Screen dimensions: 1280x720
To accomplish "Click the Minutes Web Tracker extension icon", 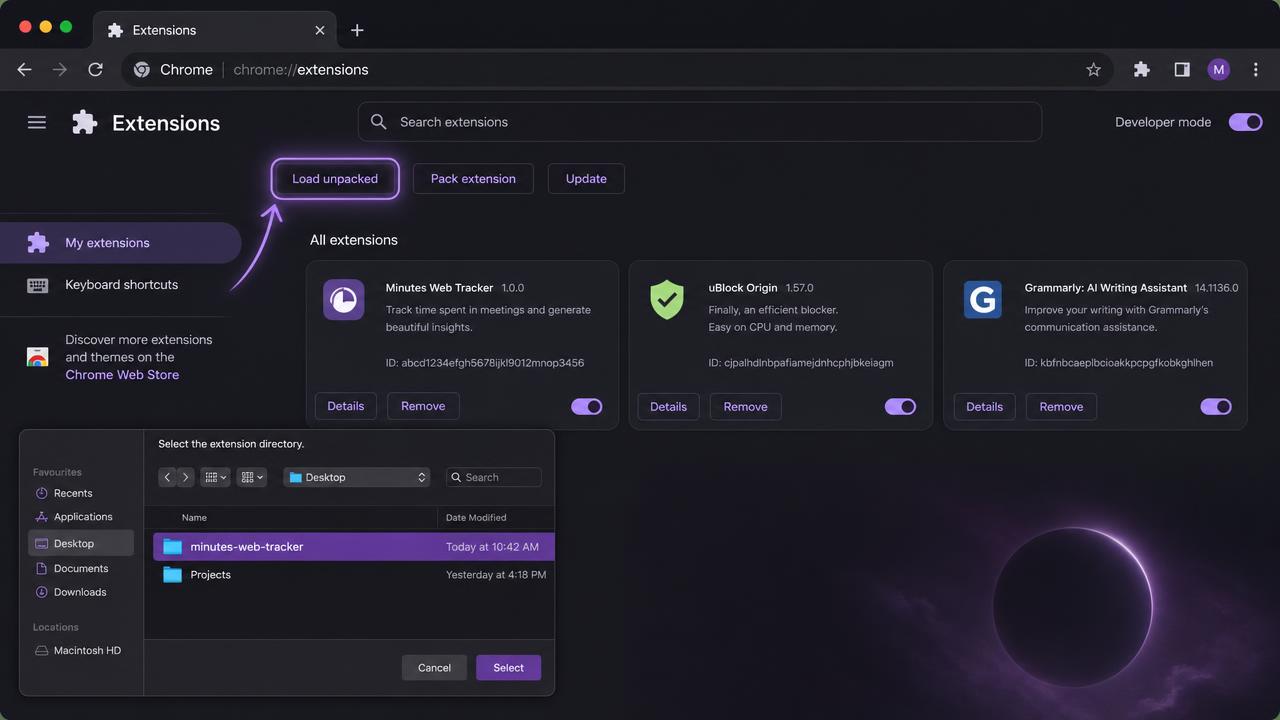I will coord(344,300).
